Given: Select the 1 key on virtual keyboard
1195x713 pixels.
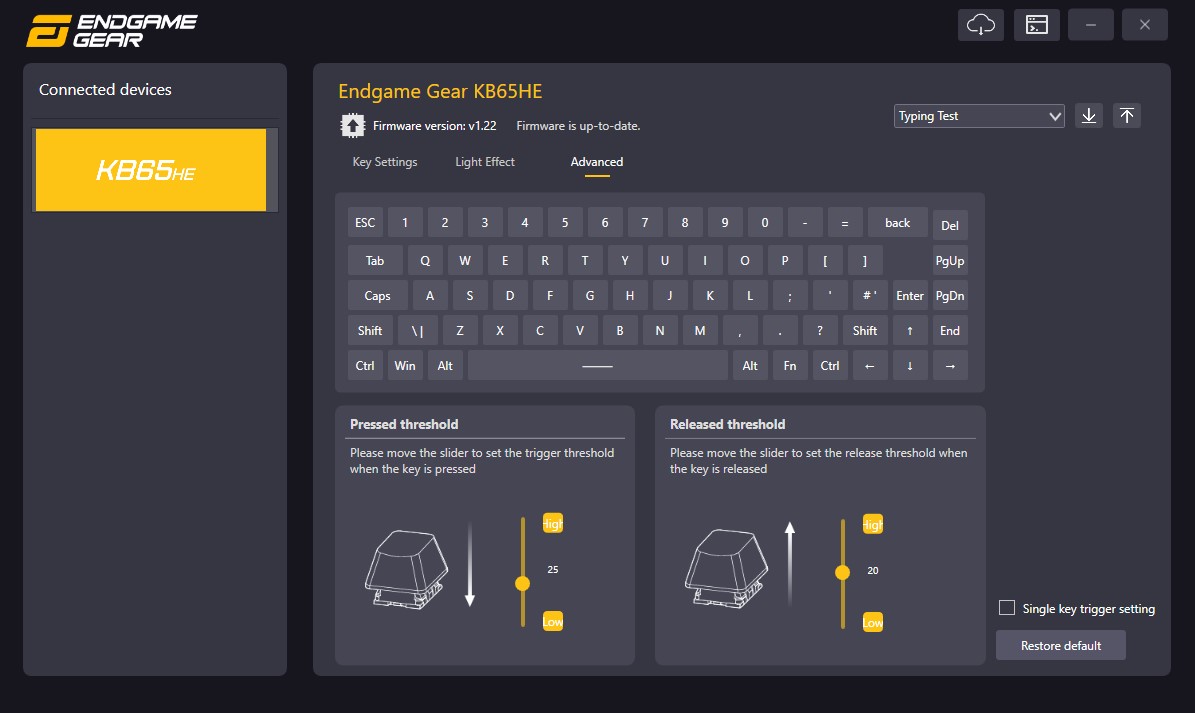Looking at the screenshot, I should [405, 222].
